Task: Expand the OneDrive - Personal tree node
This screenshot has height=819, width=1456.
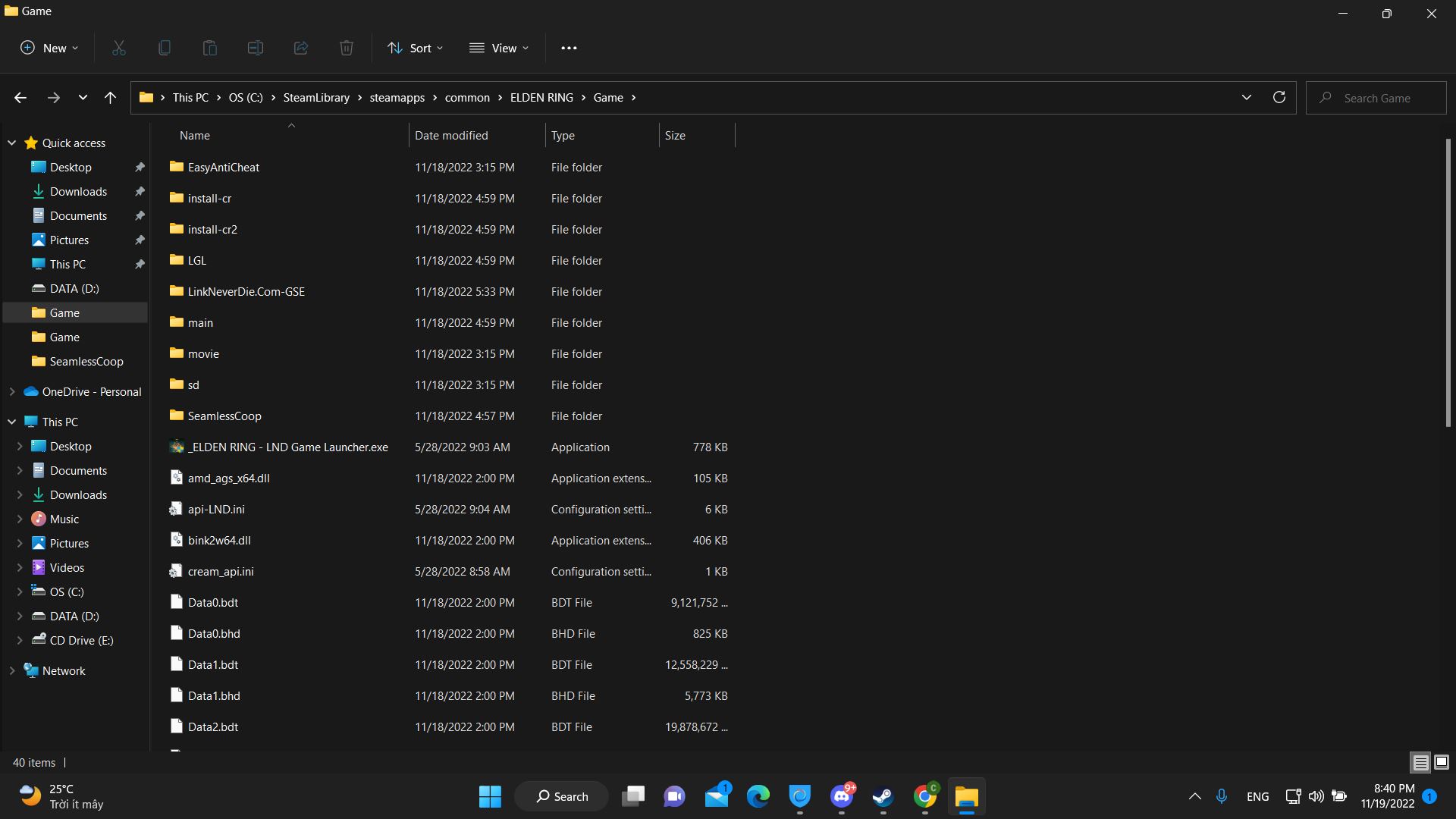Action: point(12,392)
